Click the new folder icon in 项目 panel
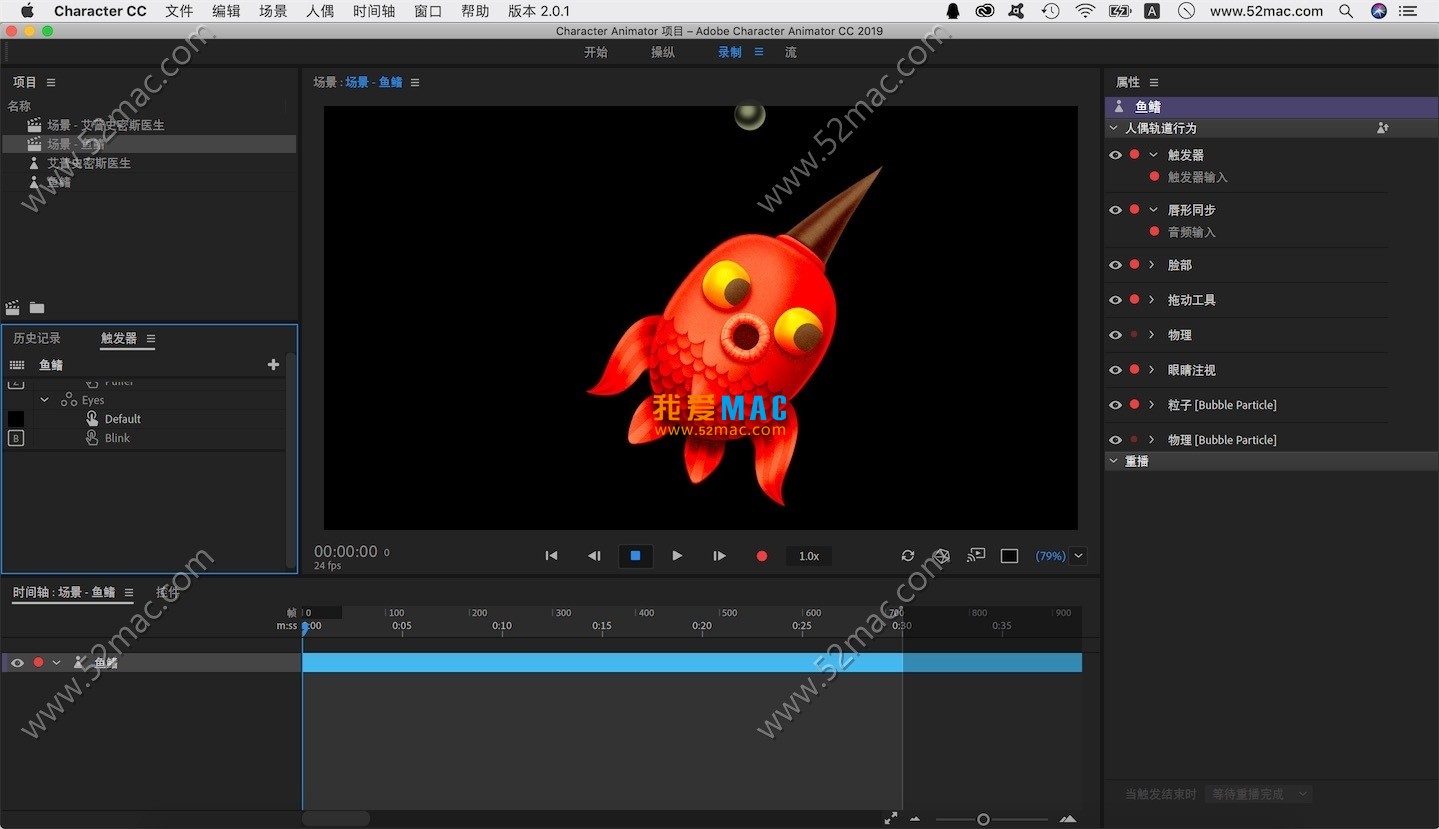1439x829 pixels. coord(37,308)
